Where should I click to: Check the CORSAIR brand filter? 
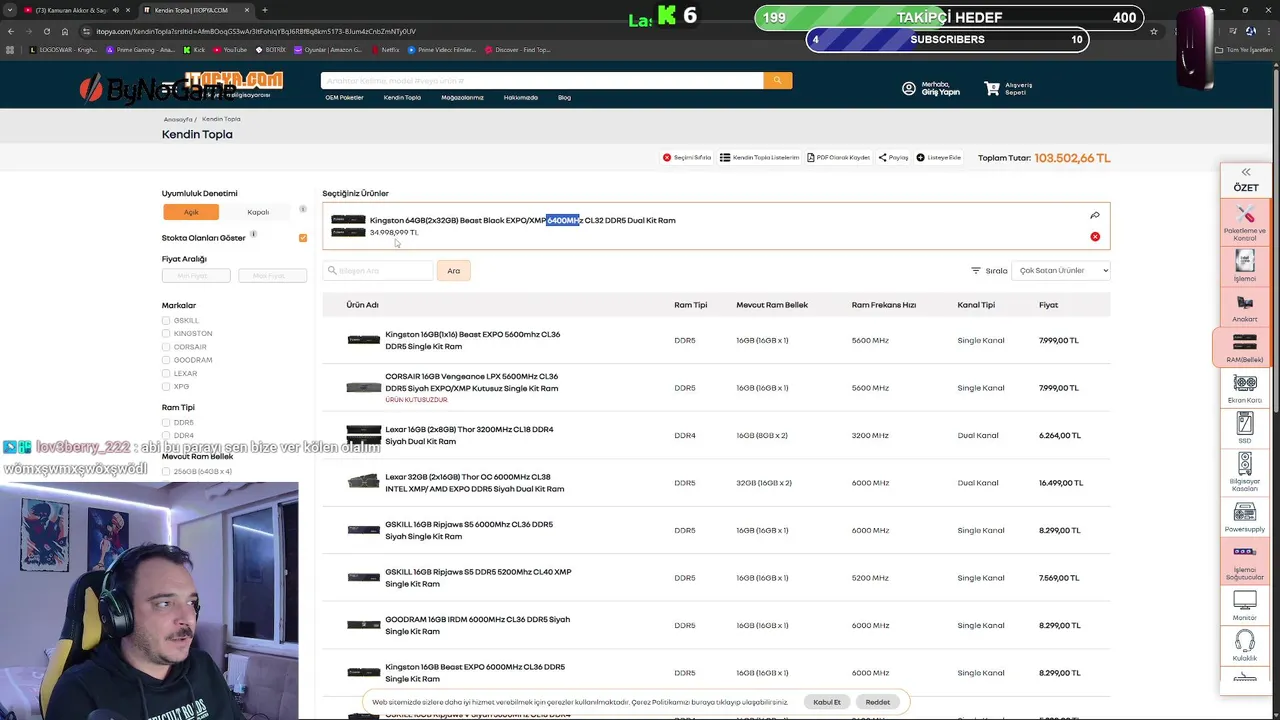coord(166,347)
